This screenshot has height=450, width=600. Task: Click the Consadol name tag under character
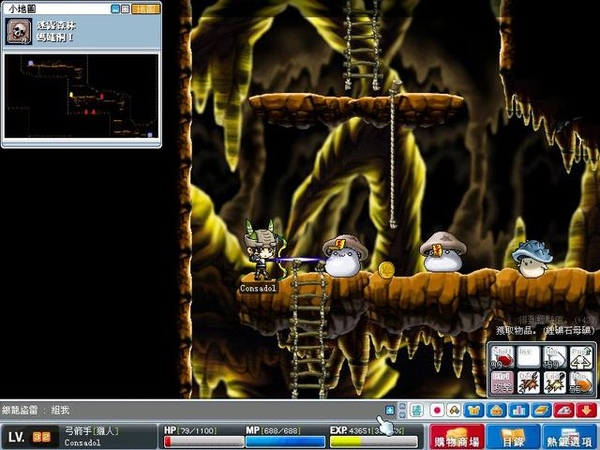[258, 288]
